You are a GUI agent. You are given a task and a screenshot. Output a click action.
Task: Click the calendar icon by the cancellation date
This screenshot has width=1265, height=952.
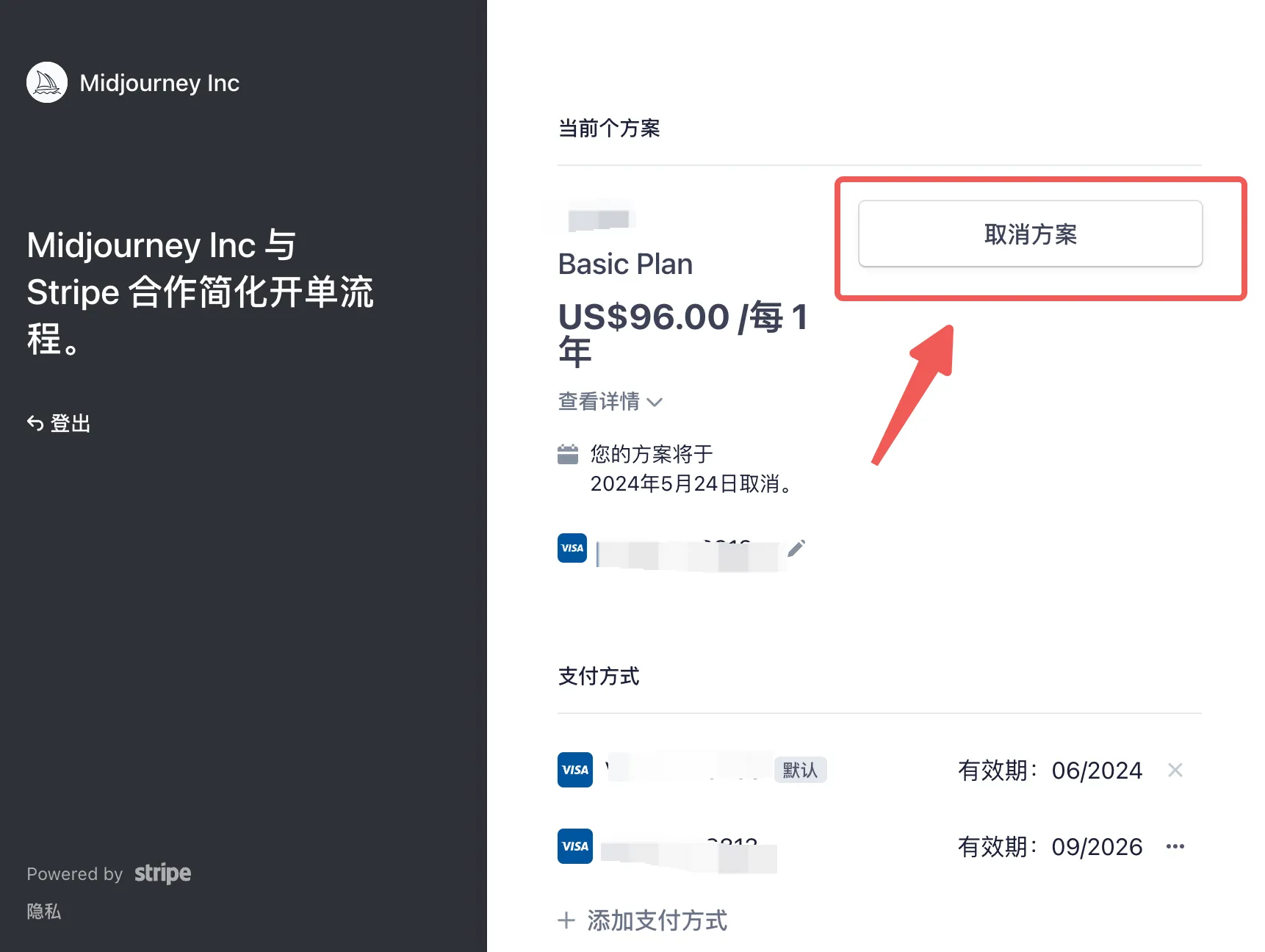point(567,455)
